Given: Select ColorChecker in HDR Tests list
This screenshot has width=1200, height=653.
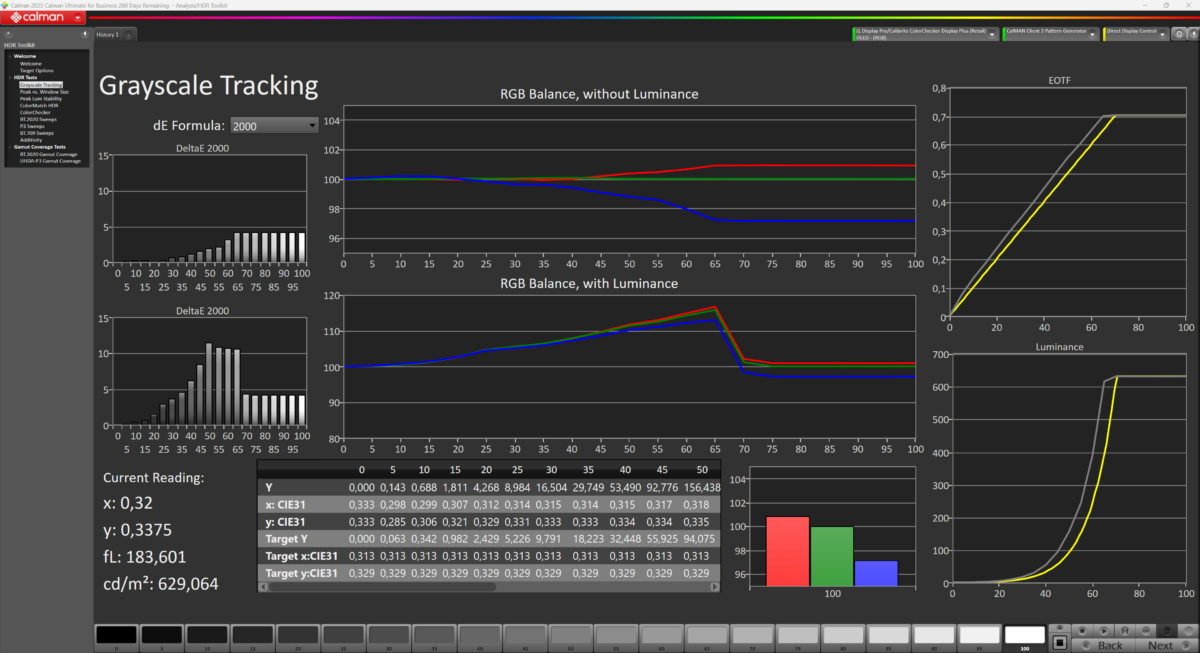Looking at the screenshot, I should pos(35,112).
